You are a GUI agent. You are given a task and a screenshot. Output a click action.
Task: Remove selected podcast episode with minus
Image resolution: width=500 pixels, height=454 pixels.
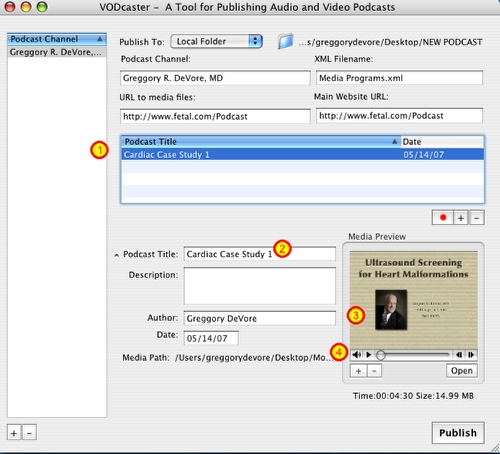(477, 218)
